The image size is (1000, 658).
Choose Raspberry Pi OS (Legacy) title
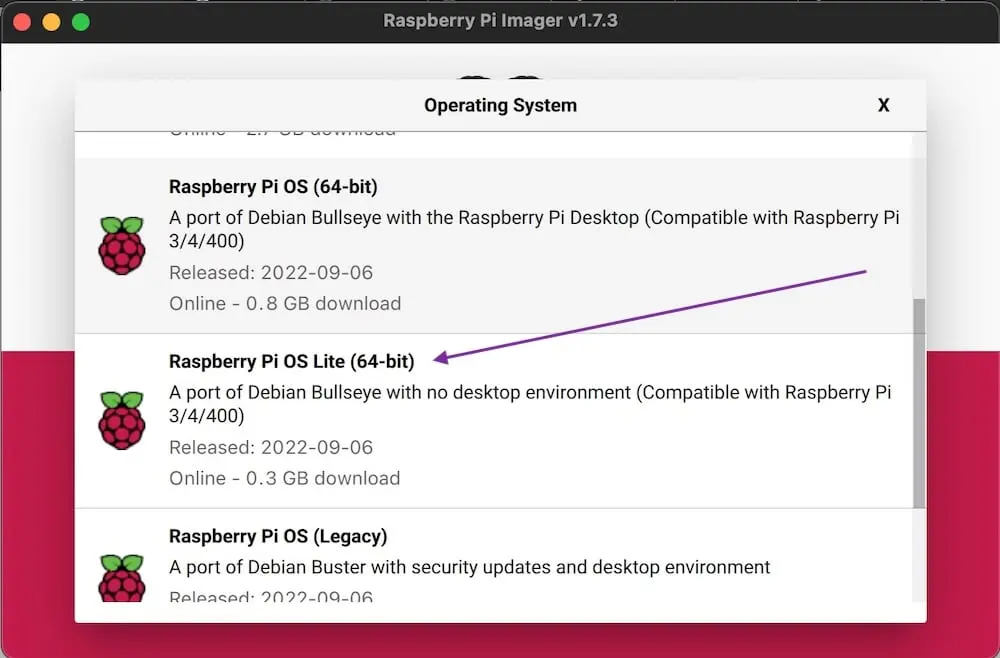coord(278,536)
